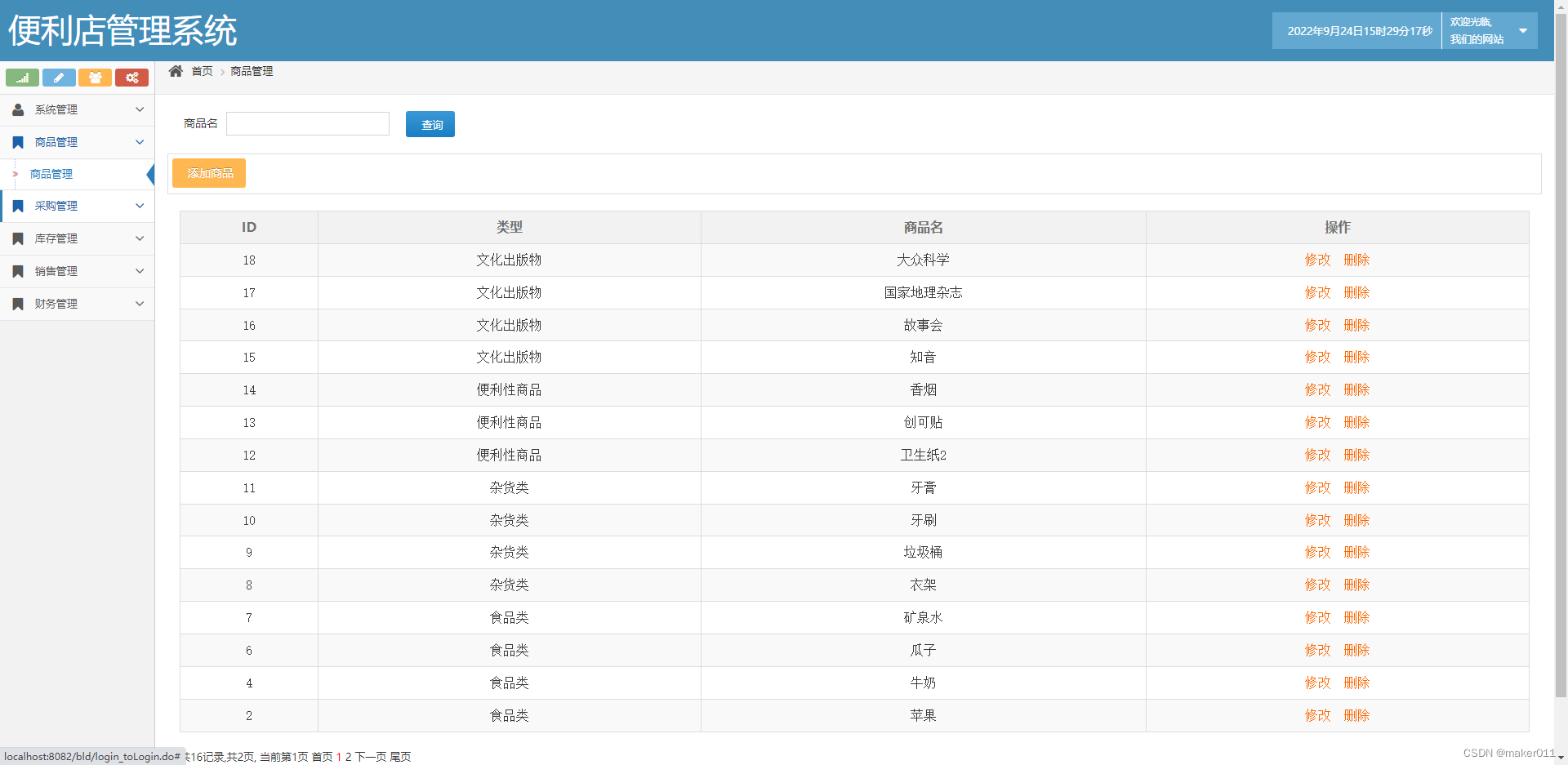Viewport: 1568px width, 765px height.
Task: Expand the 财务管理 menu chevron
Action: (140, 304)
